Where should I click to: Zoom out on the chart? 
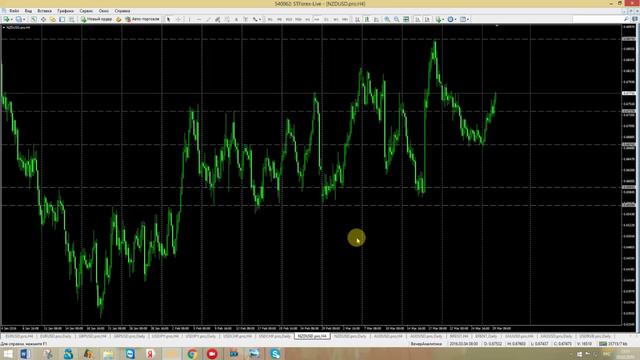[396, 19]
